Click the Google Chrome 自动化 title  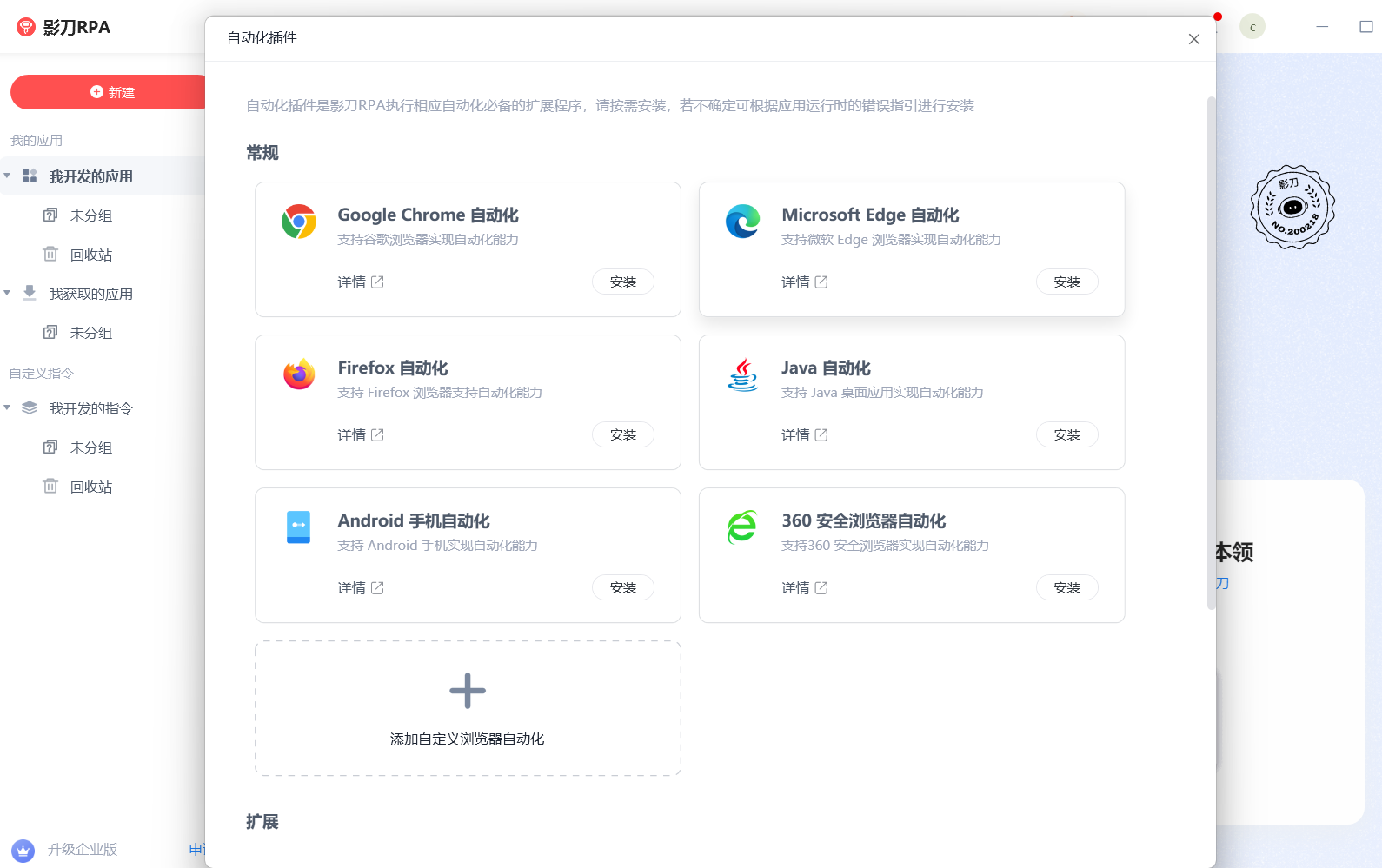[428, 215]
